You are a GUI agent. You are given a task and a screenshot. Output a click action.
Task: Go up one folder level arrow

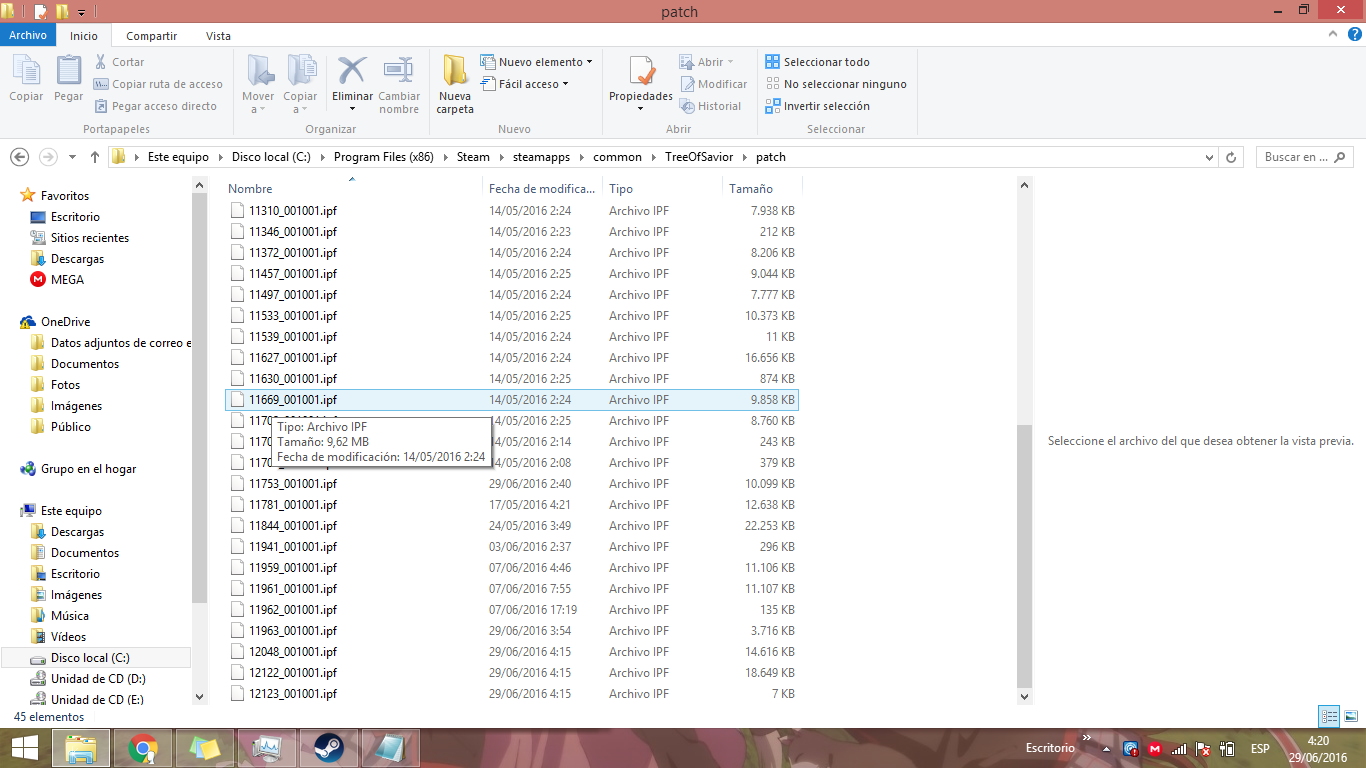click(x=95, y=157)
